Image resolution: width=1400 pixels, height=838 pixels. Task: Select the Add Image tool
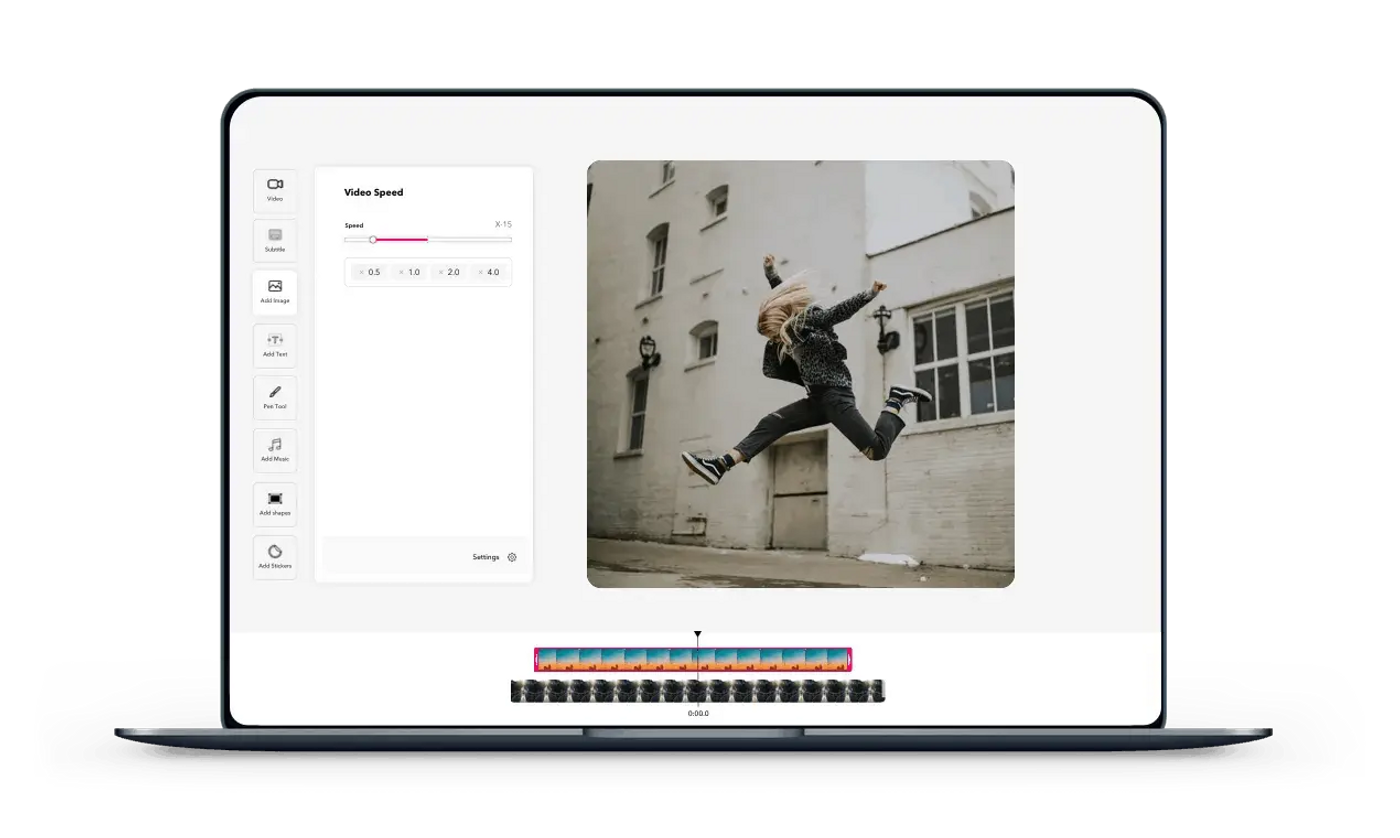(x=275, y=292)
